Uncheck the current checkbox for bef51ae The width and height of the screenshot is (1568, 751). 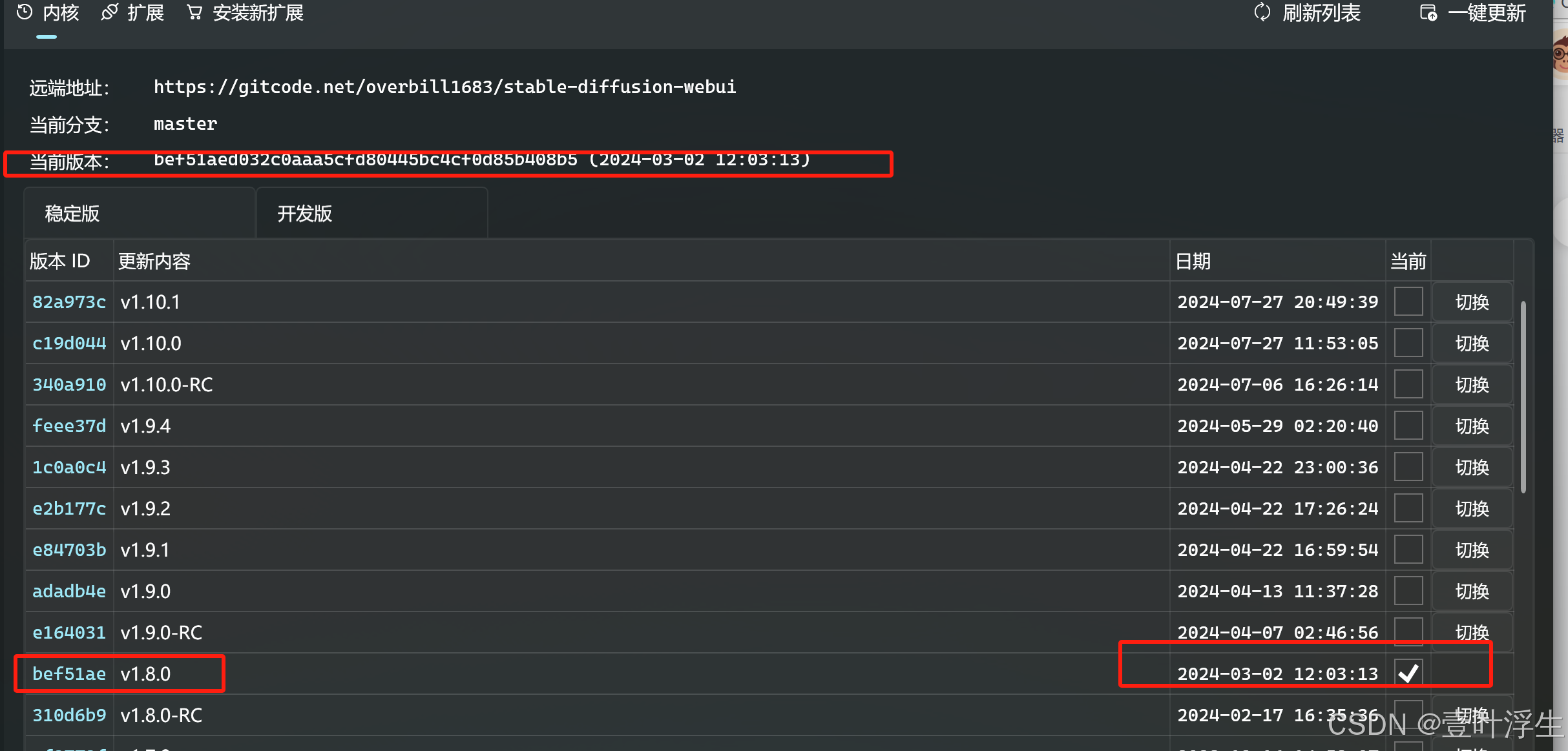1409,673
